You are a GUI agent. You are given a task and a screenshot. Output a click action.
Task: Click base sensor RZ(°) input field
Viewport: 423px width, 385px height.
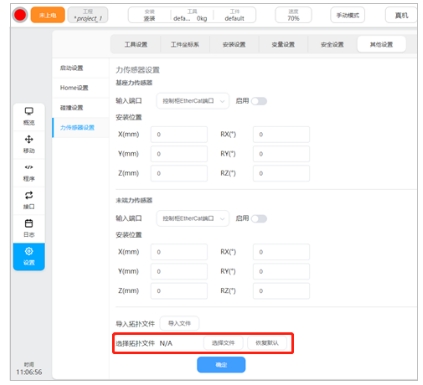point(281,173)
